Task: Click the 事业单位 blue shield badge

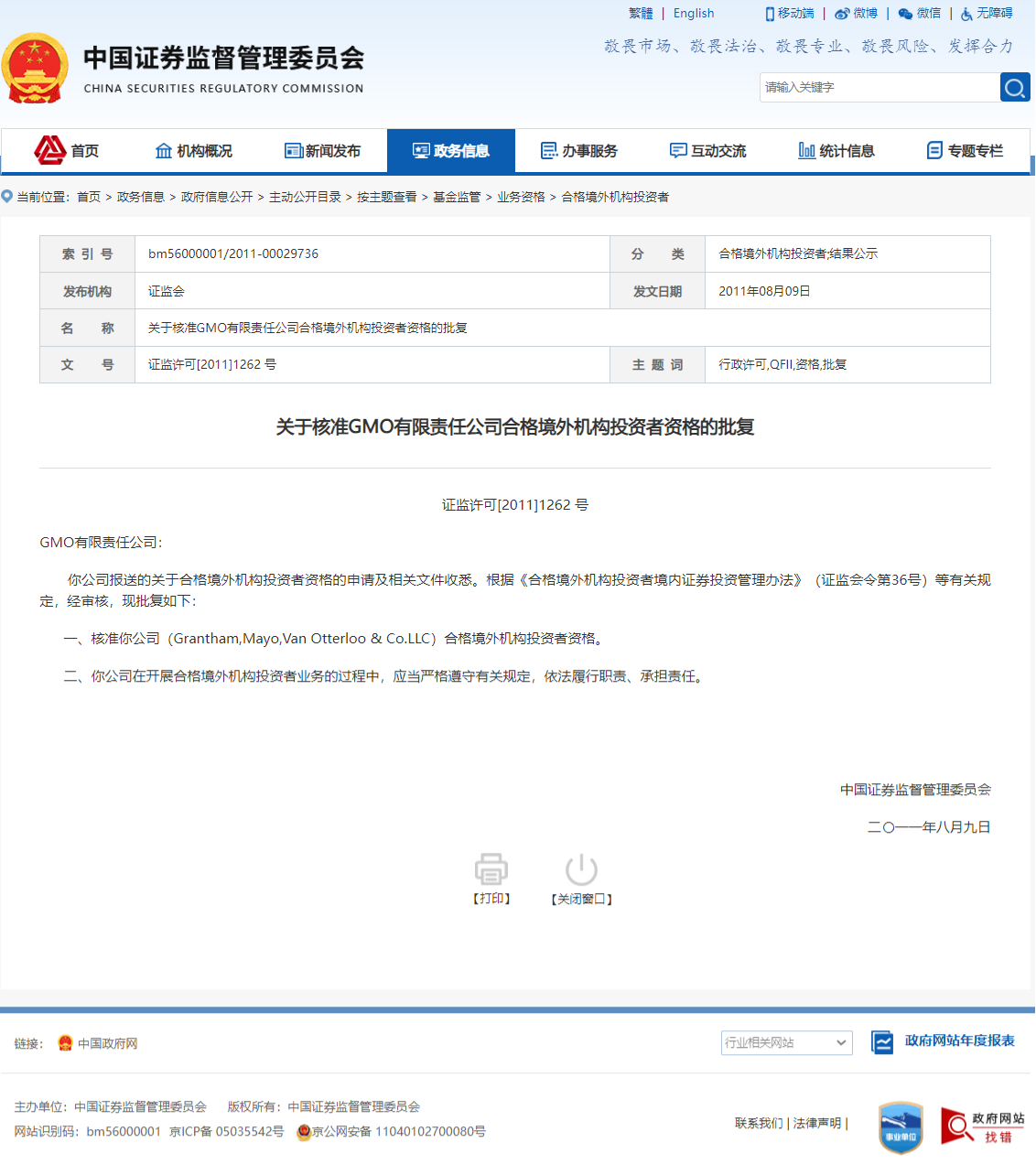Action: pos(901,1126)
